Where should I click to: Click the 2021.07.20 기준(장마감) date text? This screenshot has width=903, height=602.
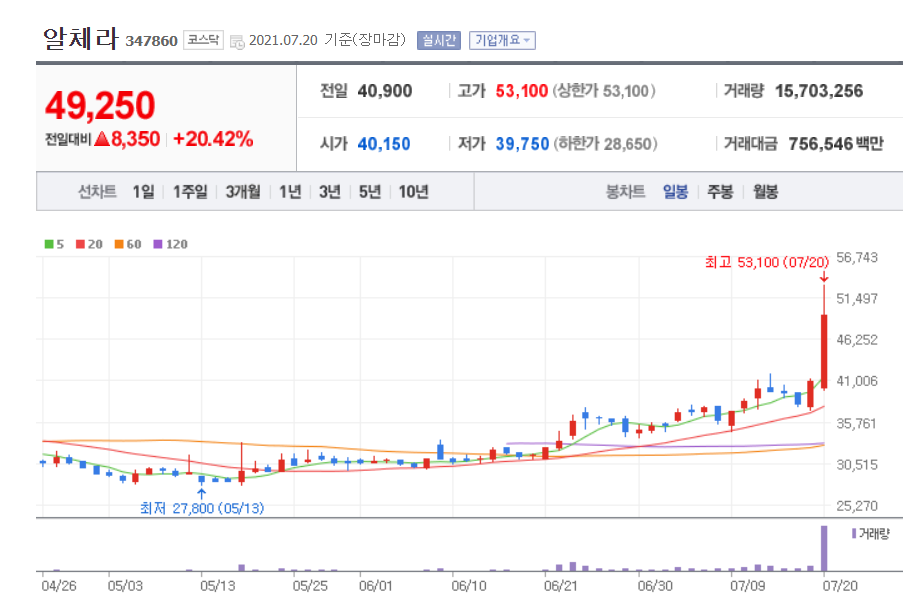(327, 40)
